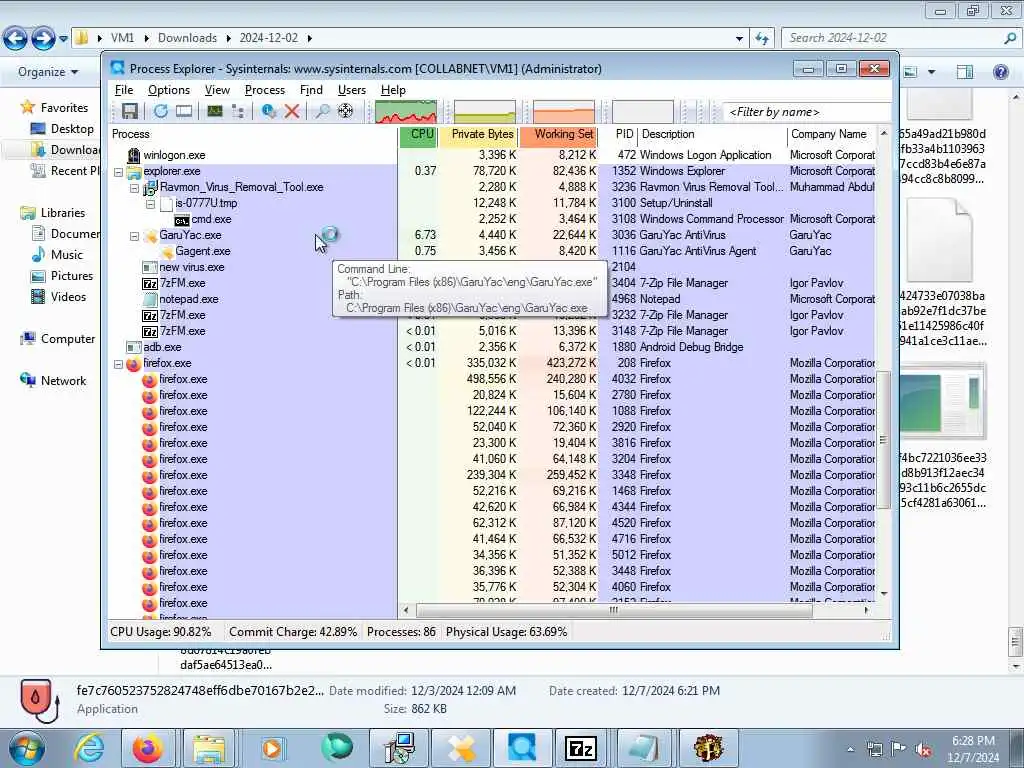The width and height of the screenshot is (1024, 768).
Task: Open the View menu
Action: coord(217,90)
